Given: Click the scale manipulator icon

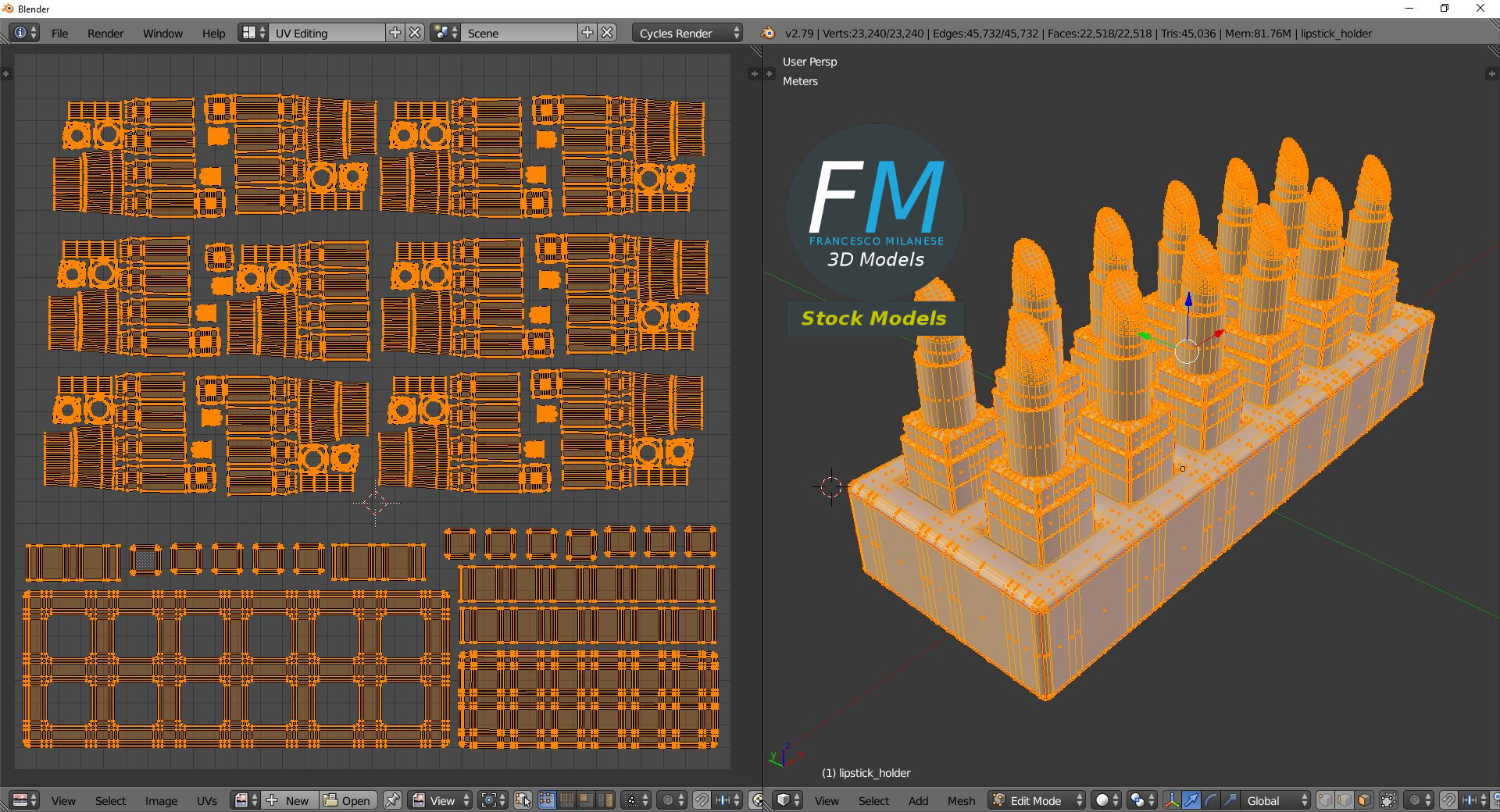Looking at the screenshot, I should [x=1230, y=800].
